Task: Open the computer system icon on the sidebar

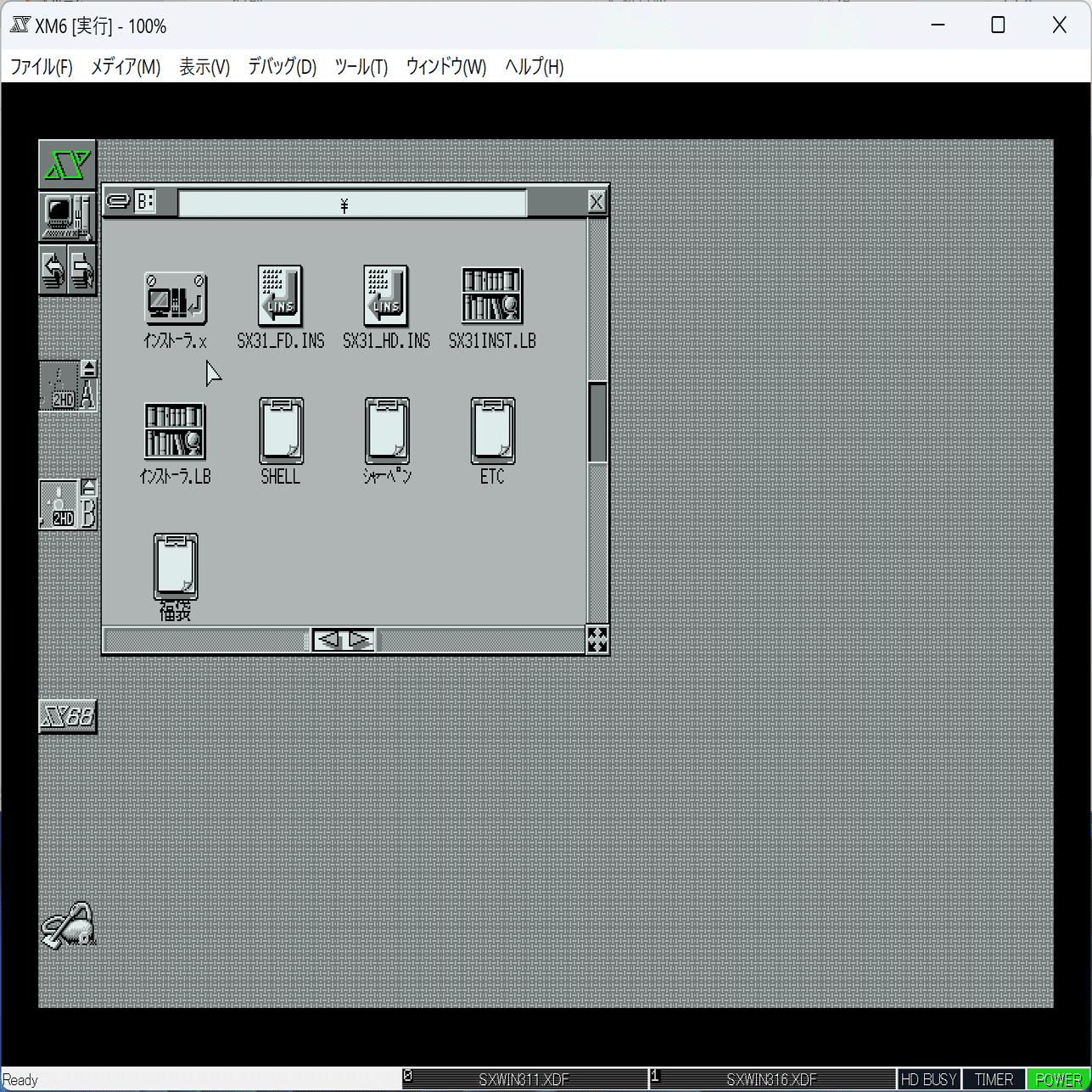Action: point(67,216)
